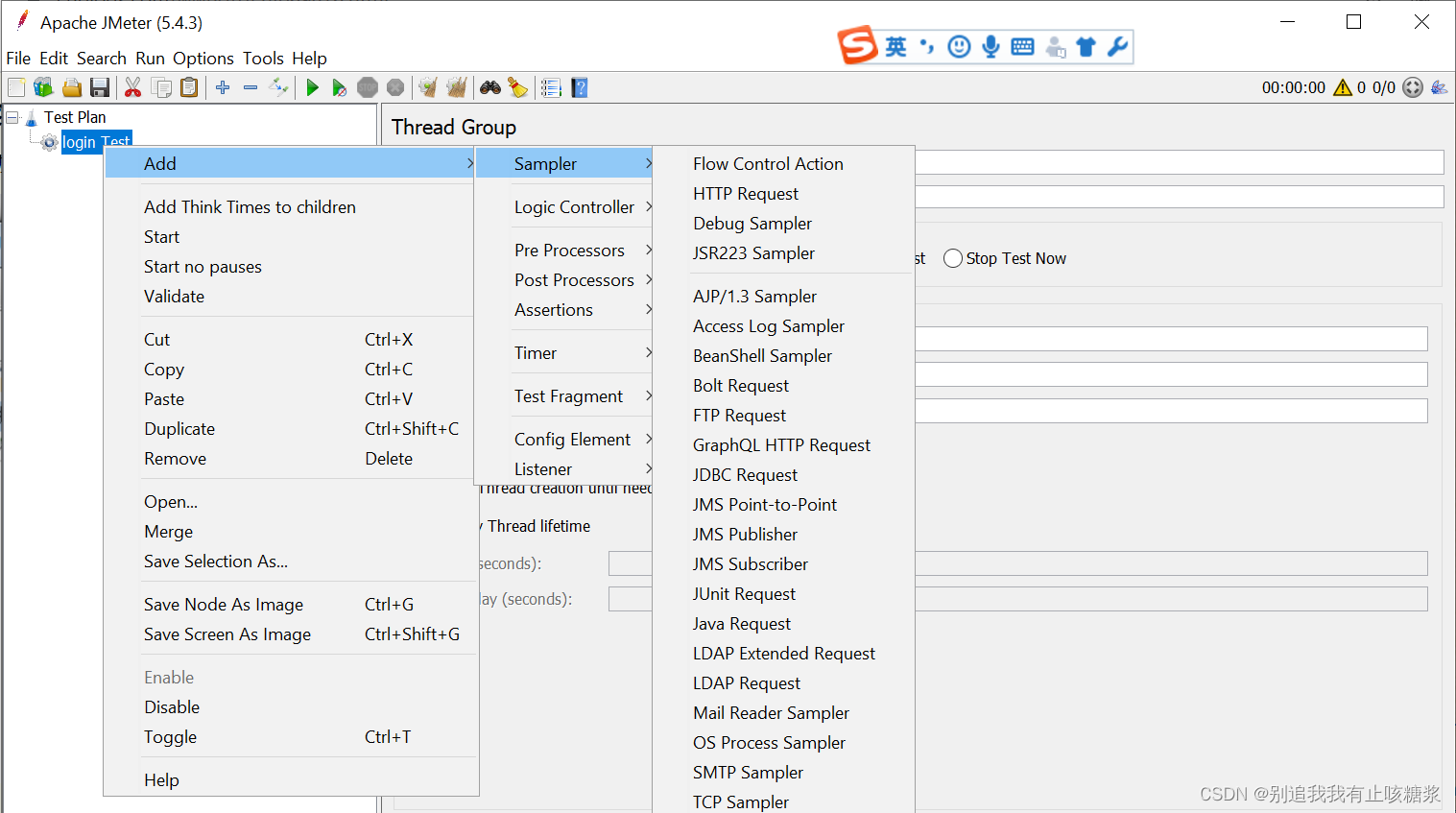
Task: Open the Sogou soft keyboard icon
Action: [1022, 46]
